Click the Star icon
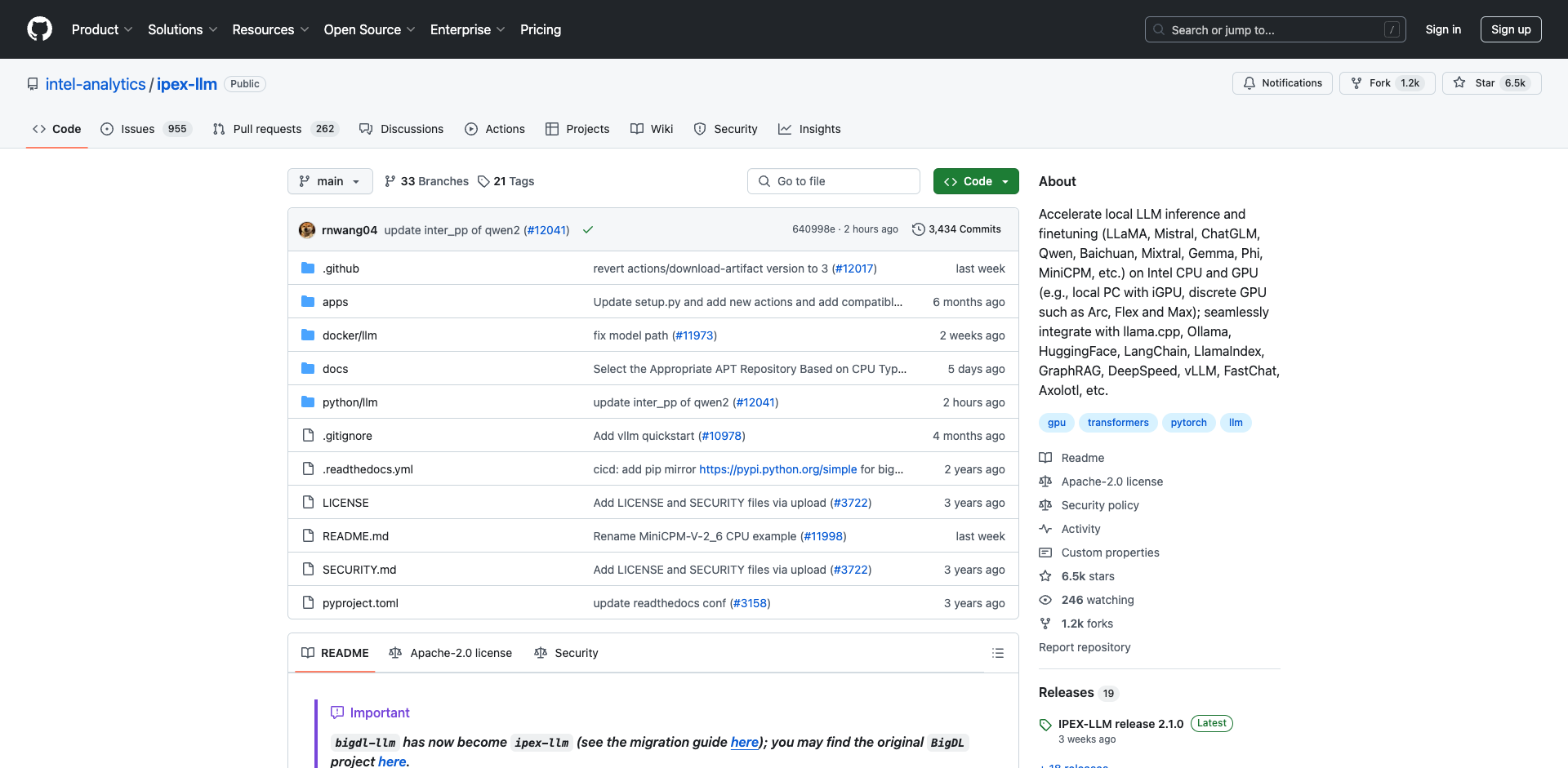Image resolution: width=1568 pixels, height=768 pixels. coord(1459,83)
